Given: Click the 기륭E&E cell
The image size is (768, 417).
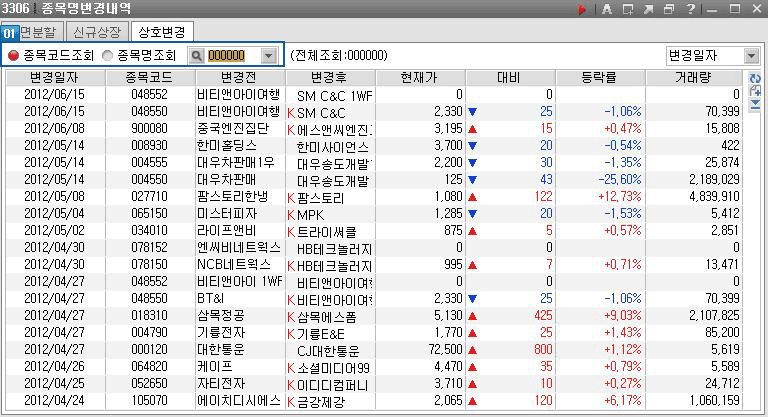Looking at the screenshot, I should [330, 333].
